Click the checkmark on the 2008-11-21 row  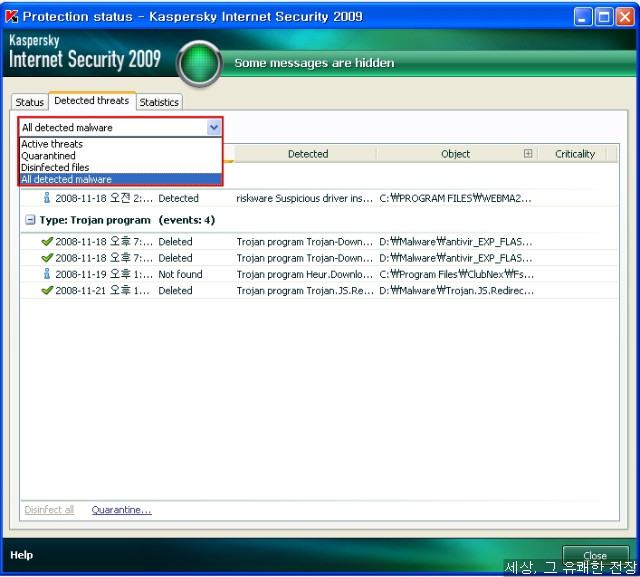(47, 291)
